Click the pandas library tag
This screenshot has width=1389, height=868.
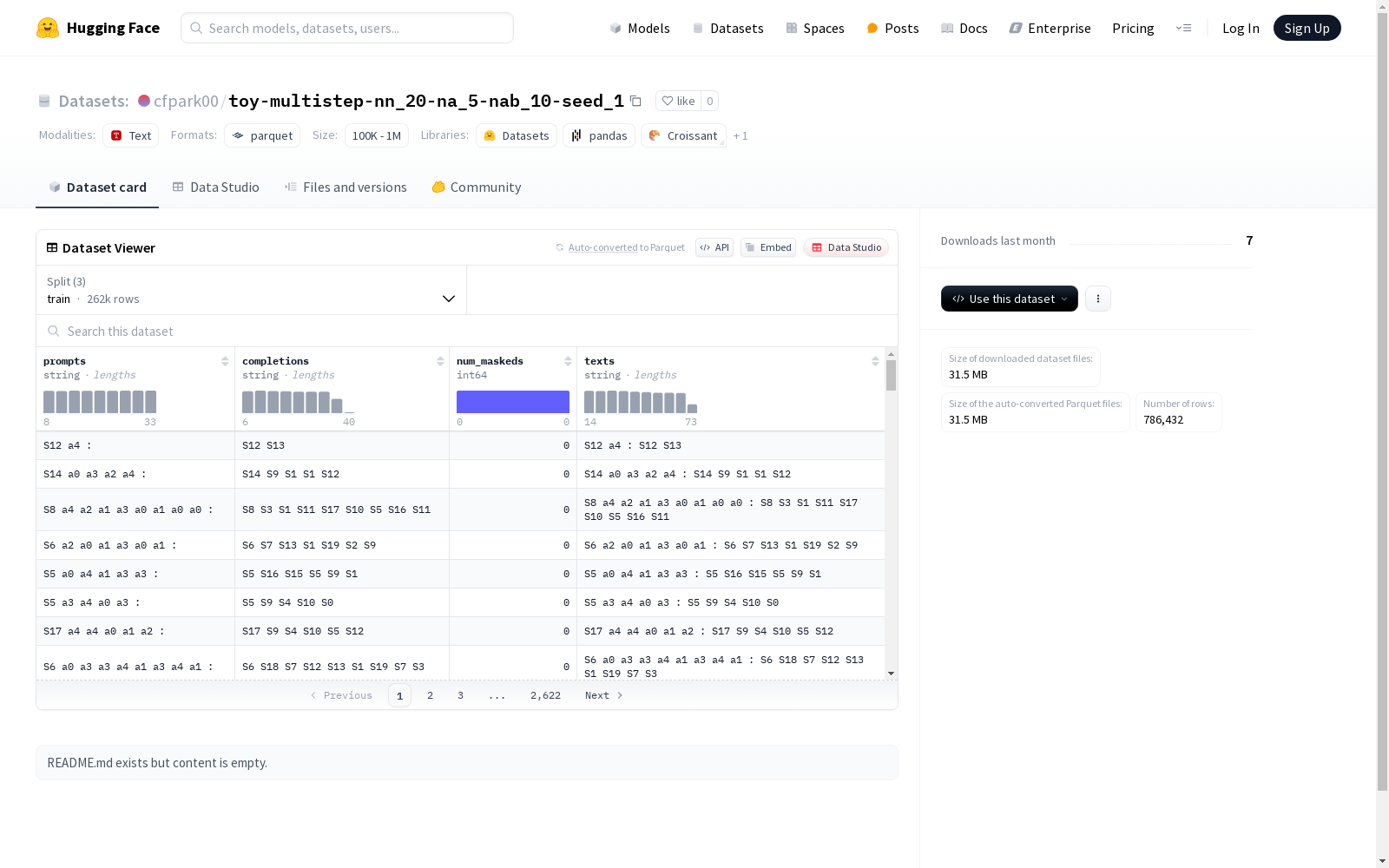(599, 135)
